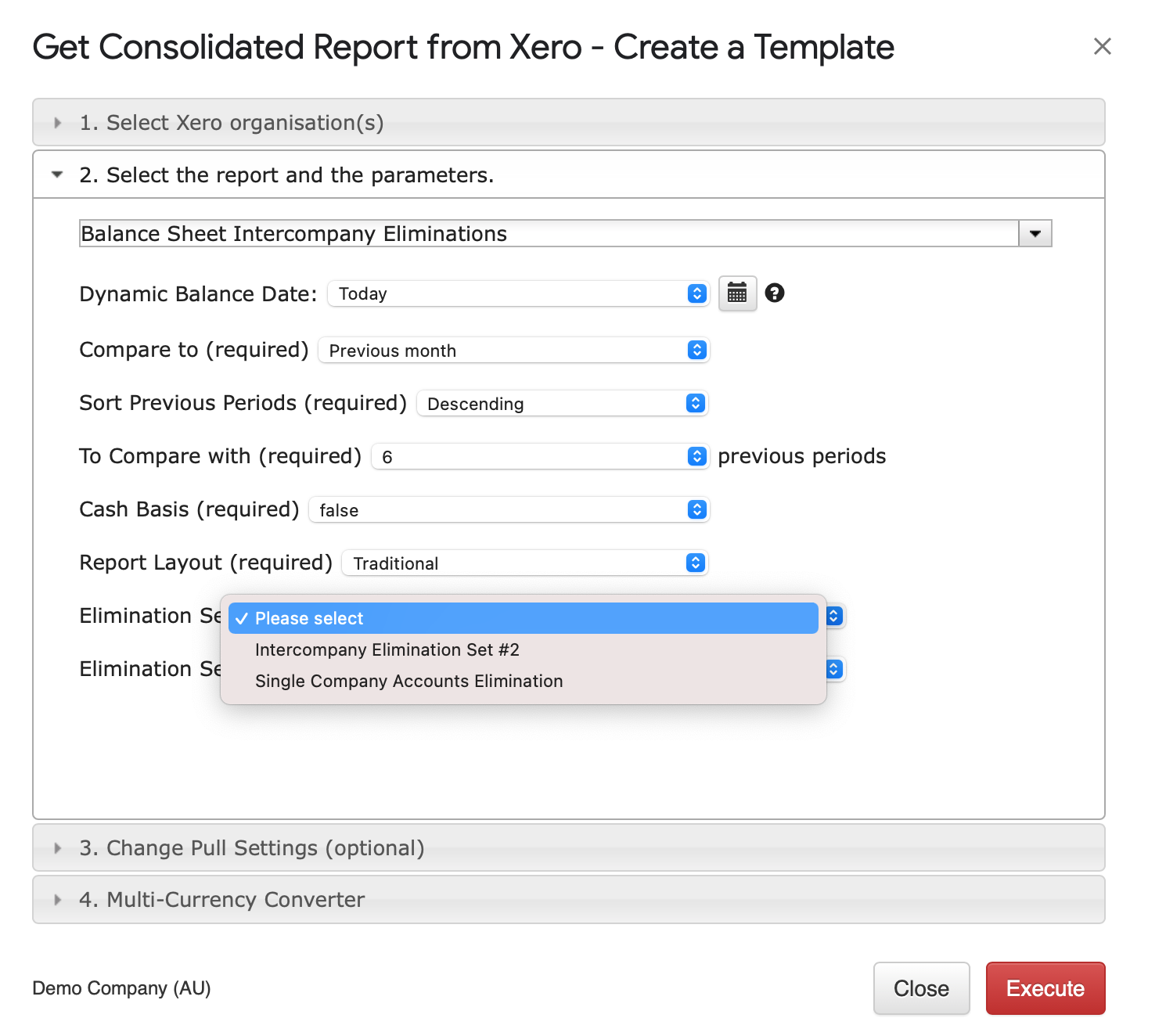
Task: Click the Balance Sheet Intercompany Eliminations field
Action: (549, 233)
